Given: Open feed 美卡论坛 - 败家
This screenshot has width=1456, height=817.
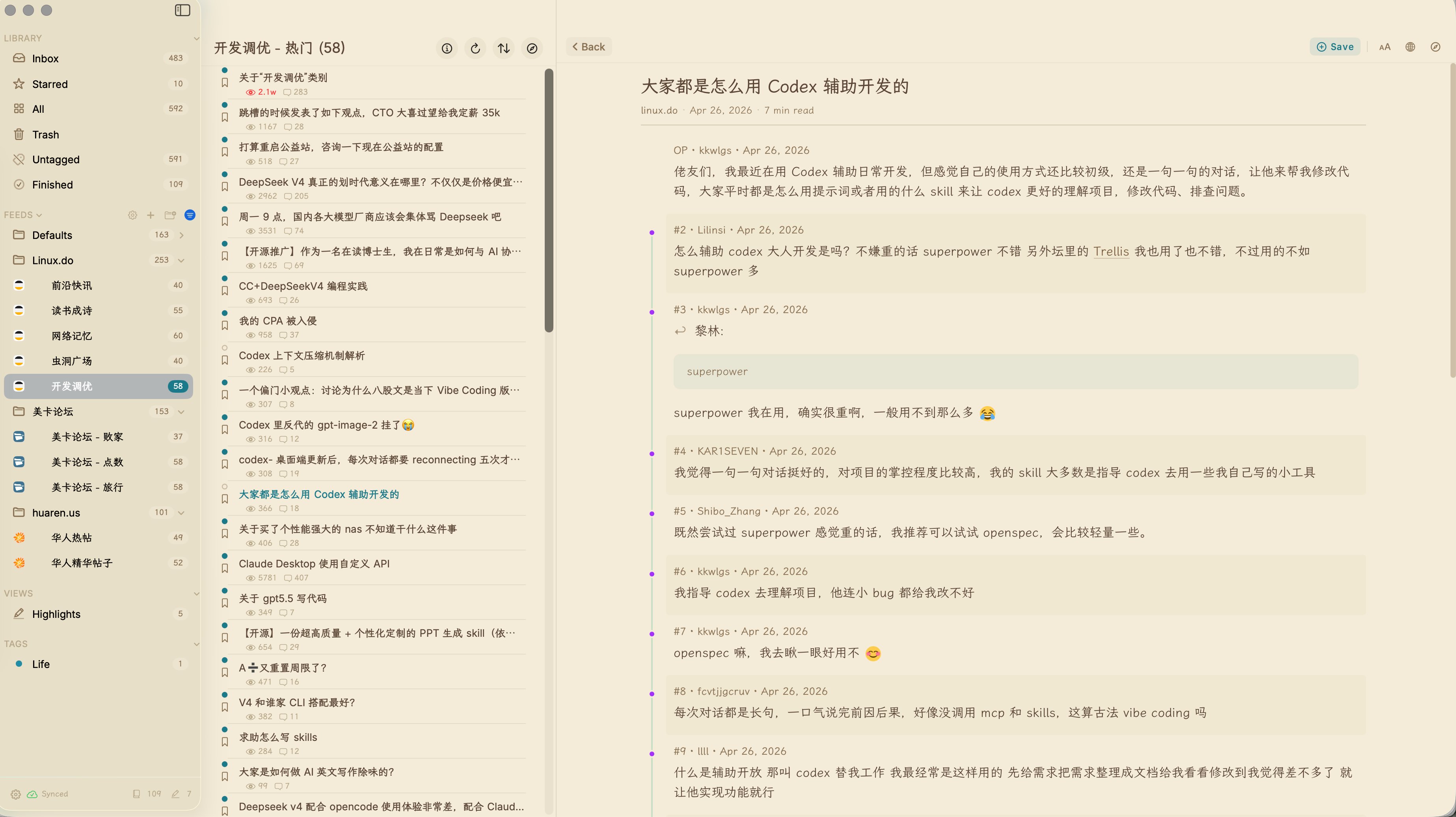Looking at the screenshot, I should click(99, 437).
